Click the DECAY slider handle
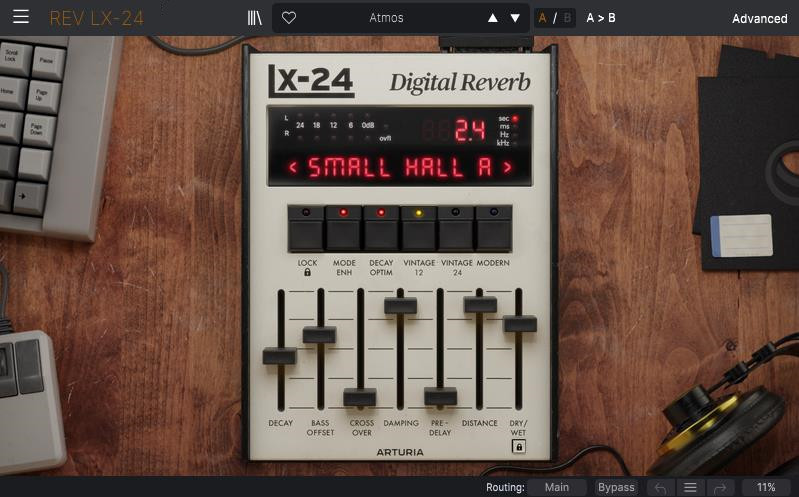This screenshot has height=497, width=799. tap(280, 356)
